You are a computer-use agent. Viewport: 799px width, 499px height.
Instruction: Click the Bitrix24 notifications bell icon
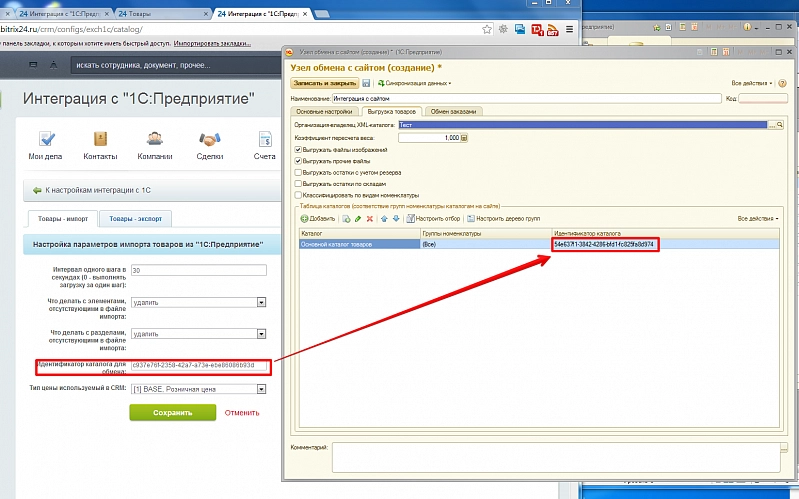(54, 65)
